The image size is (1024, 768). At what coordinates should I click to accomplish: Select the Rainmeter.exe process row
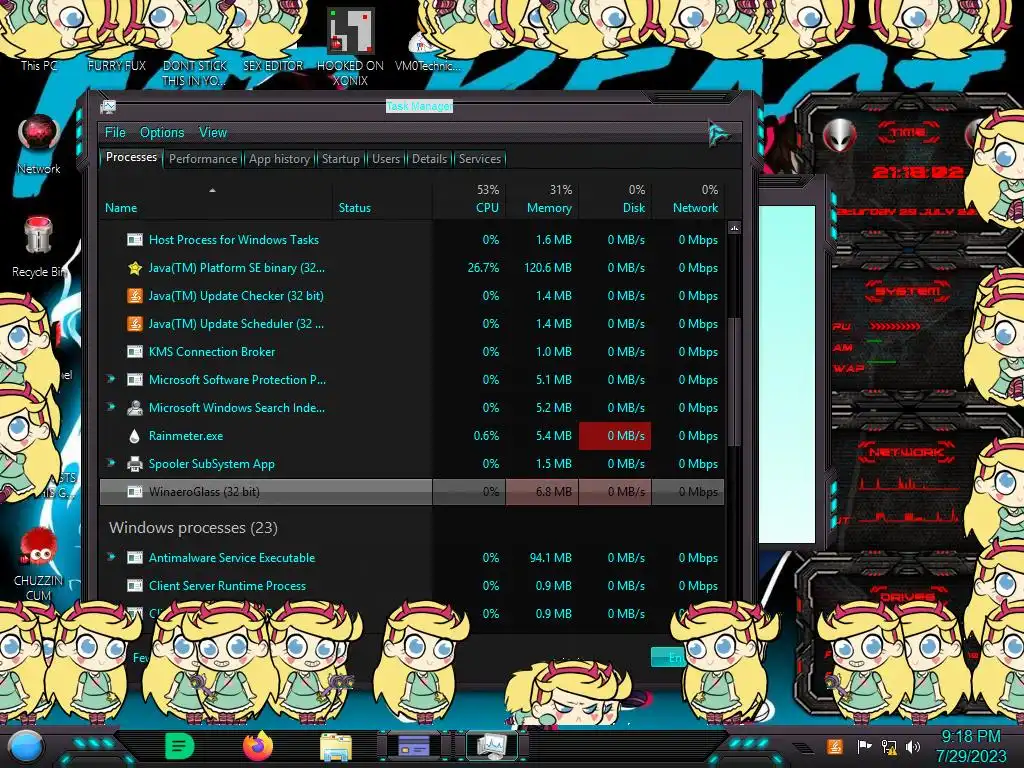coord(411,436)
